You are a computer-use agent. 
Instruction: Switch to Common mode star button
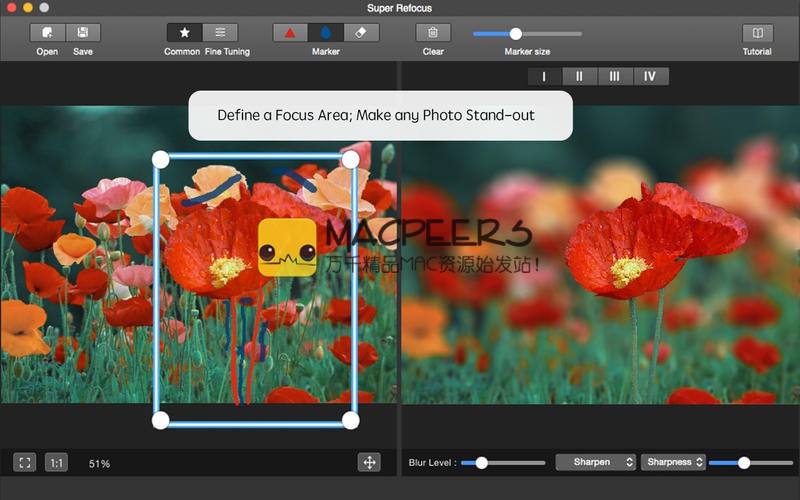click(184, 33)
